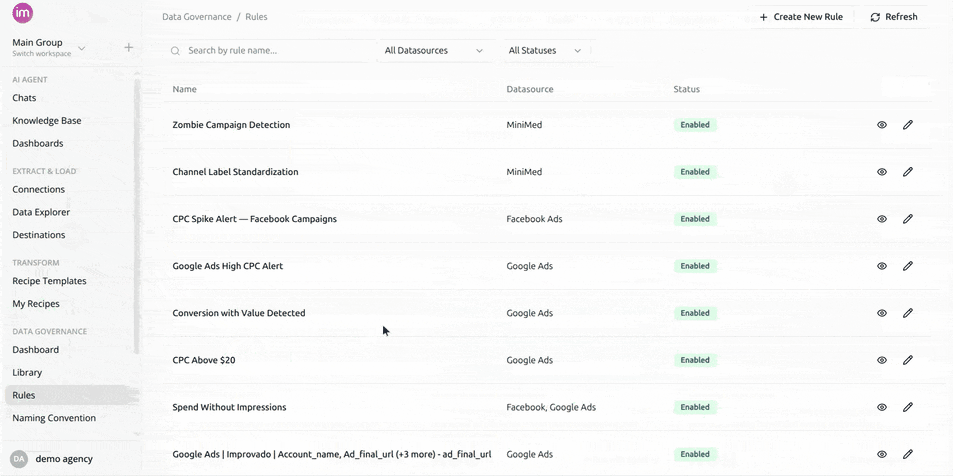Open Recipe Templates in the sidebar
Screen dimensions: 953x476
tap(49, 281)
